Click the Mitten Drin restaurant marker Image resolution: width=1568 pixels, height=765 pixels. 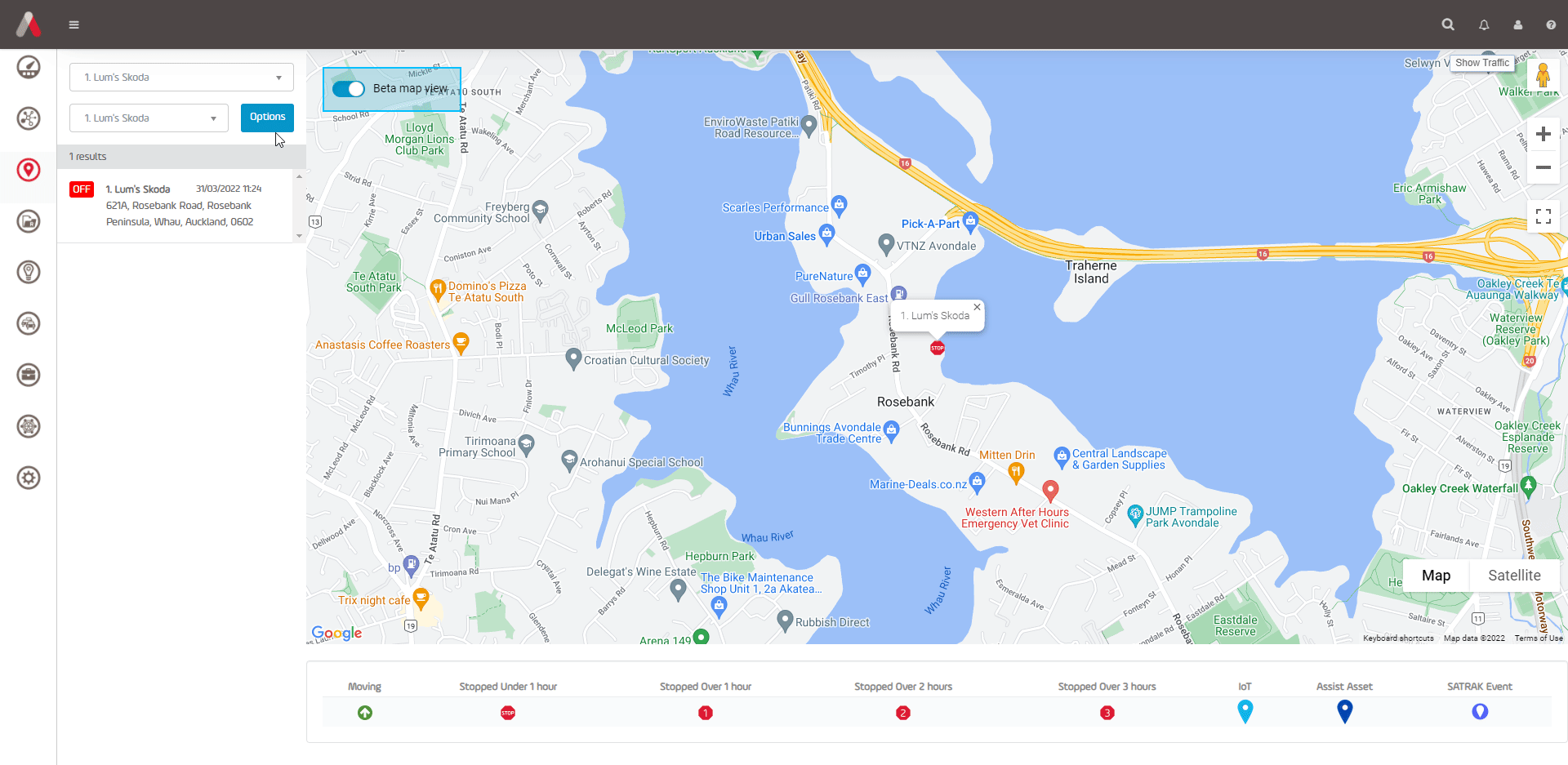click(1016, 472)
